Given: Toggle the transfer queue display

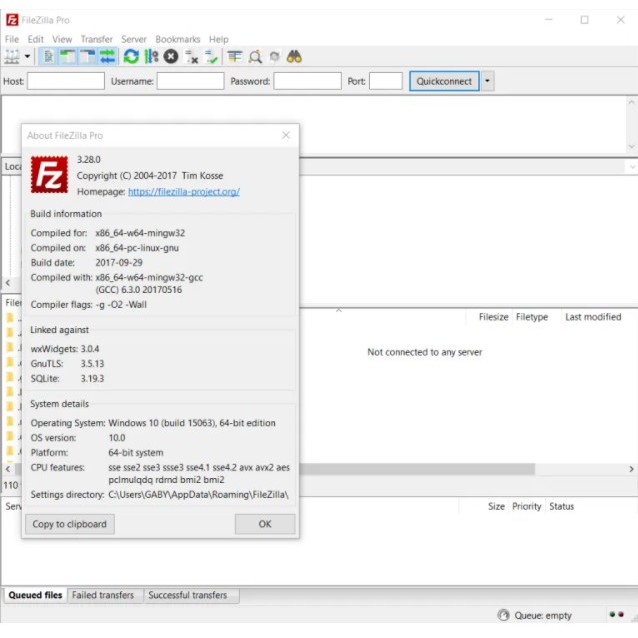Looking at the screenshot, I should click(x=107, y=57).
